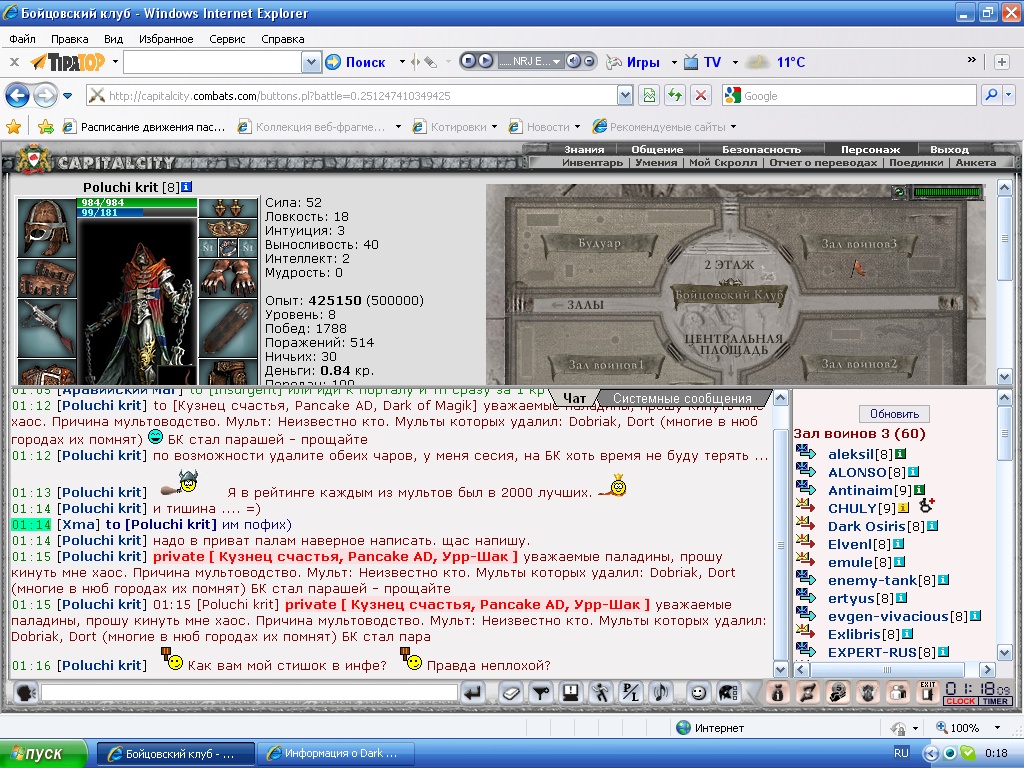The image size is (1024, 768).
Task: Expand the TV toolbar dropdown
Action: [x=735, y=62]
